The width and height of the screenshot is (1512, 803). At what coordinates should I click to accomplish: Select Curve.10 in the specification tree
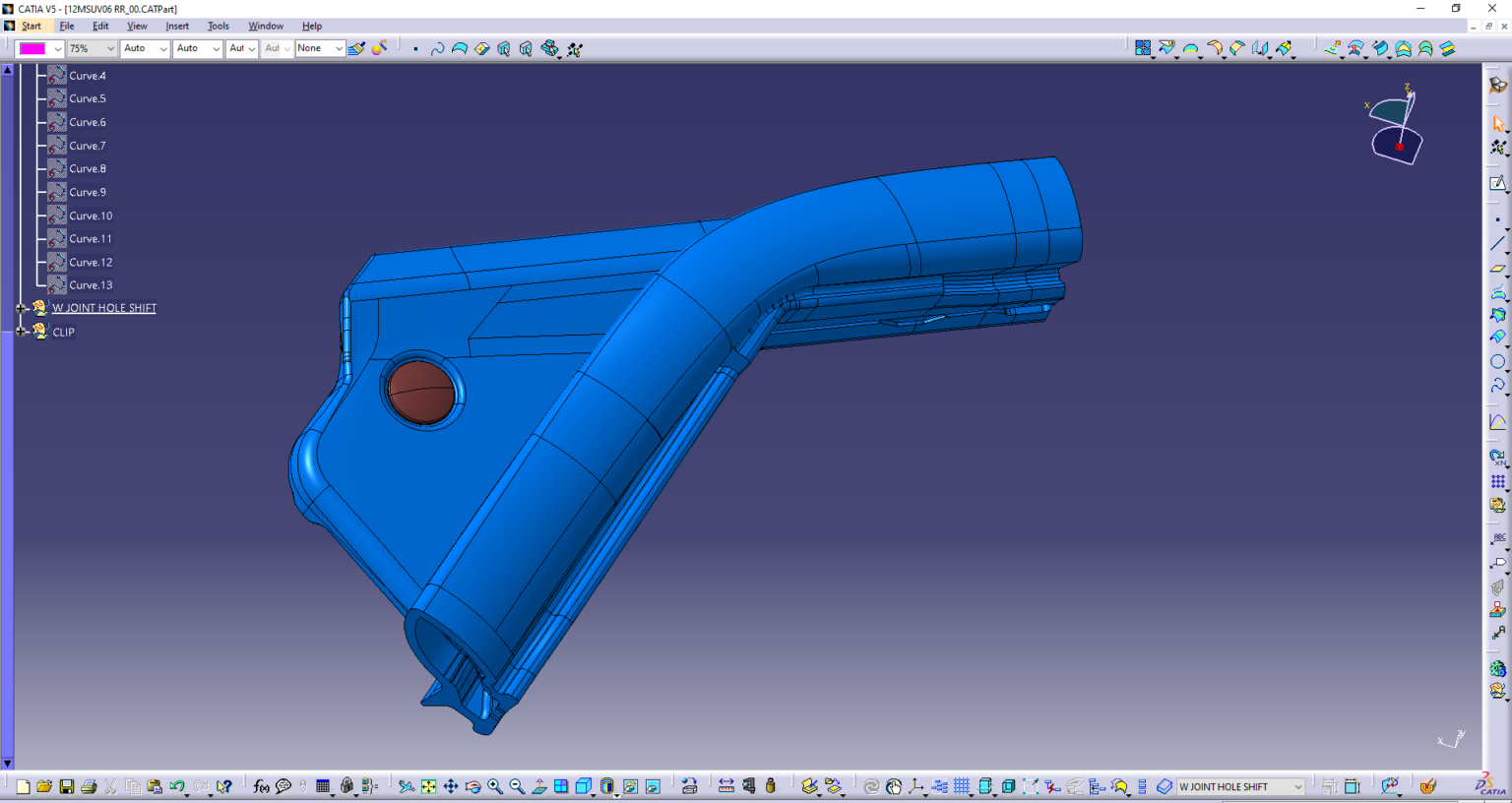[x=91, y=216]
